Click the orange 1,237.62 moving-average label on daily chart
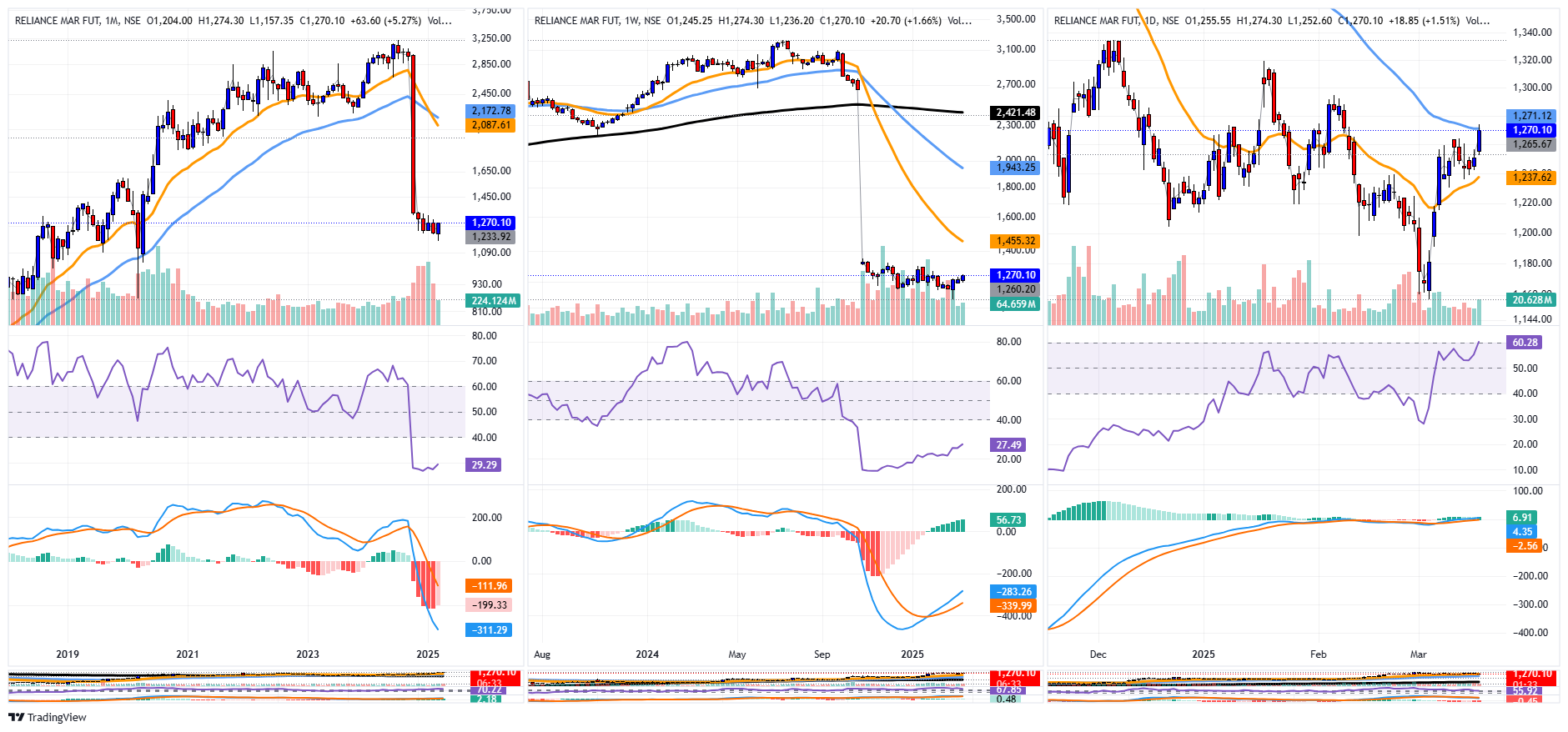This screenshot has height=732, width=1568. click(x=1531, y=178)
